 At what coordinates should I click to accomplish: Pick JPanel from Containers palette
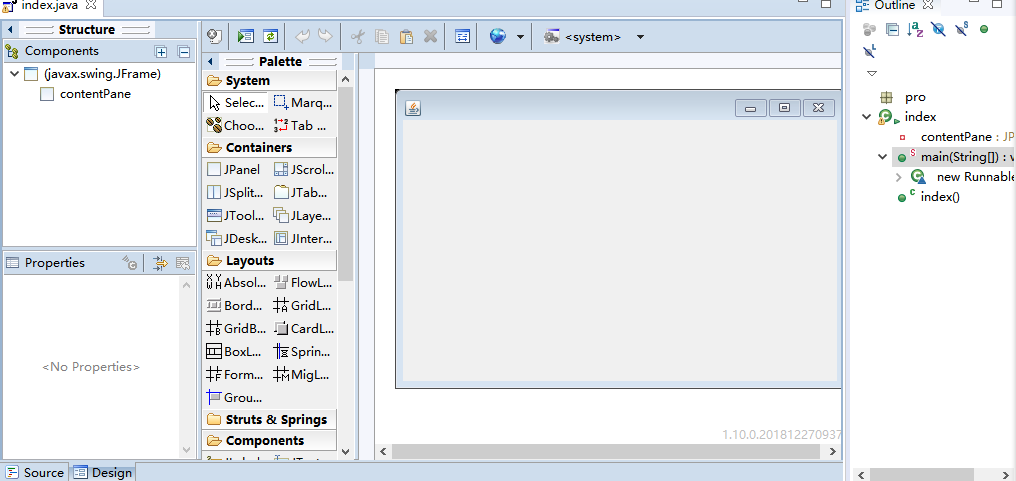236,170
